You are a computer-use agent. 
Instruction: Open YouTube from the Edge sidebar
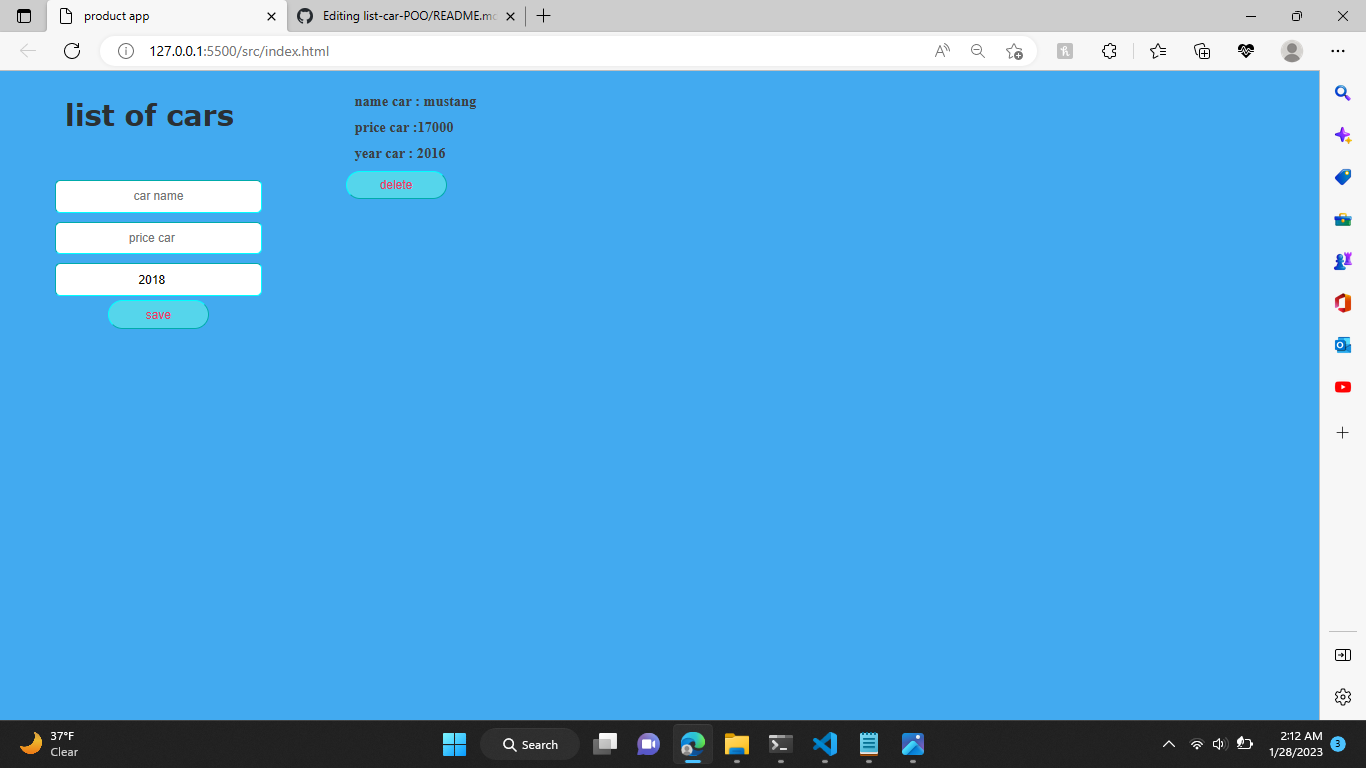1342,386
